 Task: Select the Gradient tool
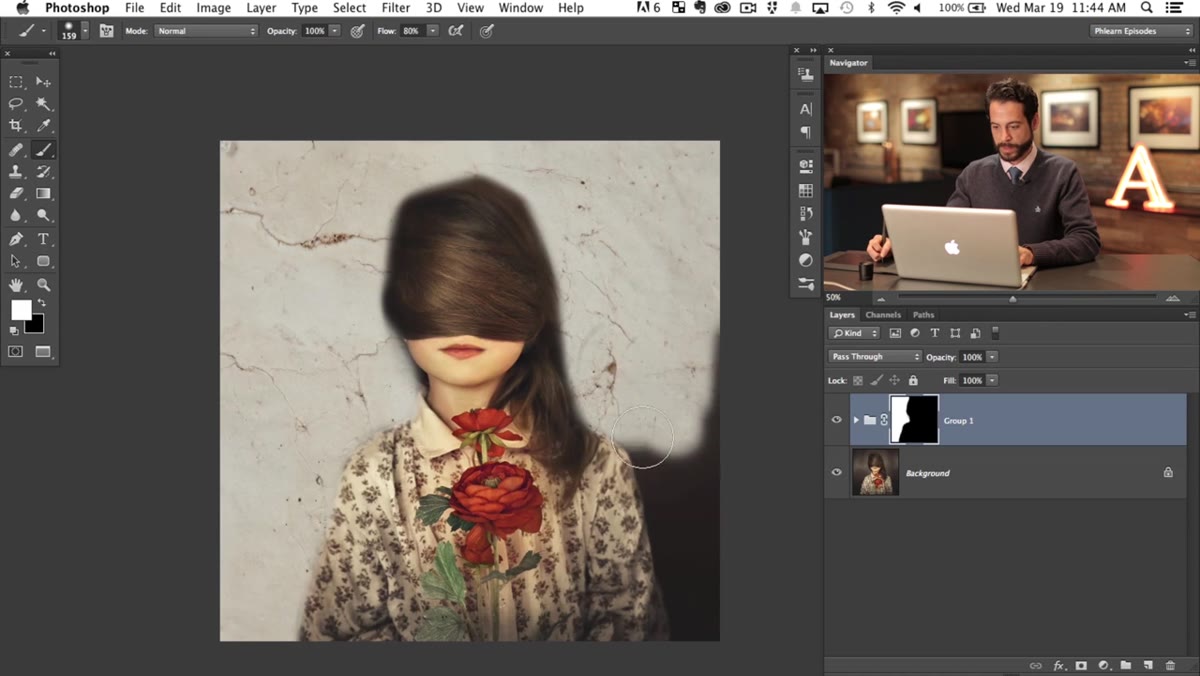tap(43, 194)
